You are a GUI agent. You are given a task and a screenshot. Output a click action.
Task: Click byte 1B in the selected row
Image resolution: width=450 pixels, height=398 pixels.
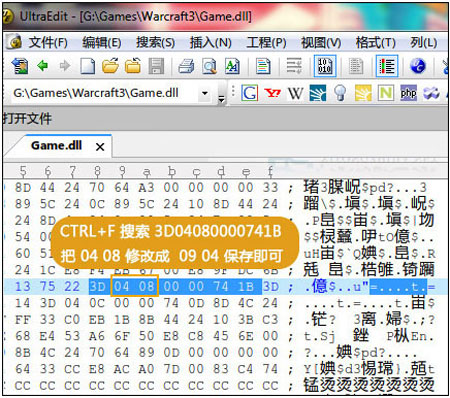pyautogui.click(x=246, y=286)
